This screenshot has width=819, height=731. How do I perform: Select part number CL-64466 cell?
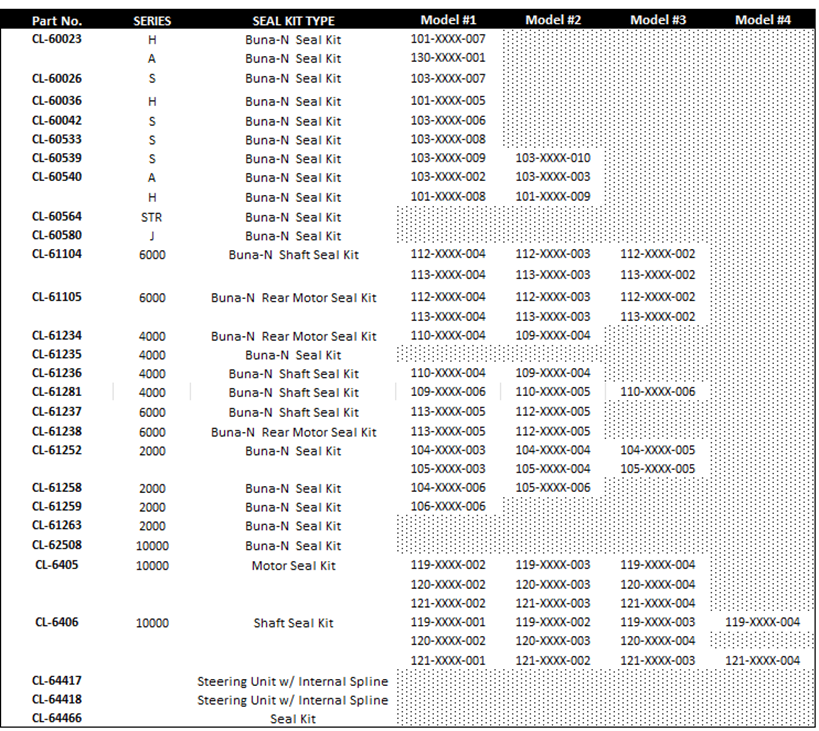pyautogui.click(x=57, y=718)
